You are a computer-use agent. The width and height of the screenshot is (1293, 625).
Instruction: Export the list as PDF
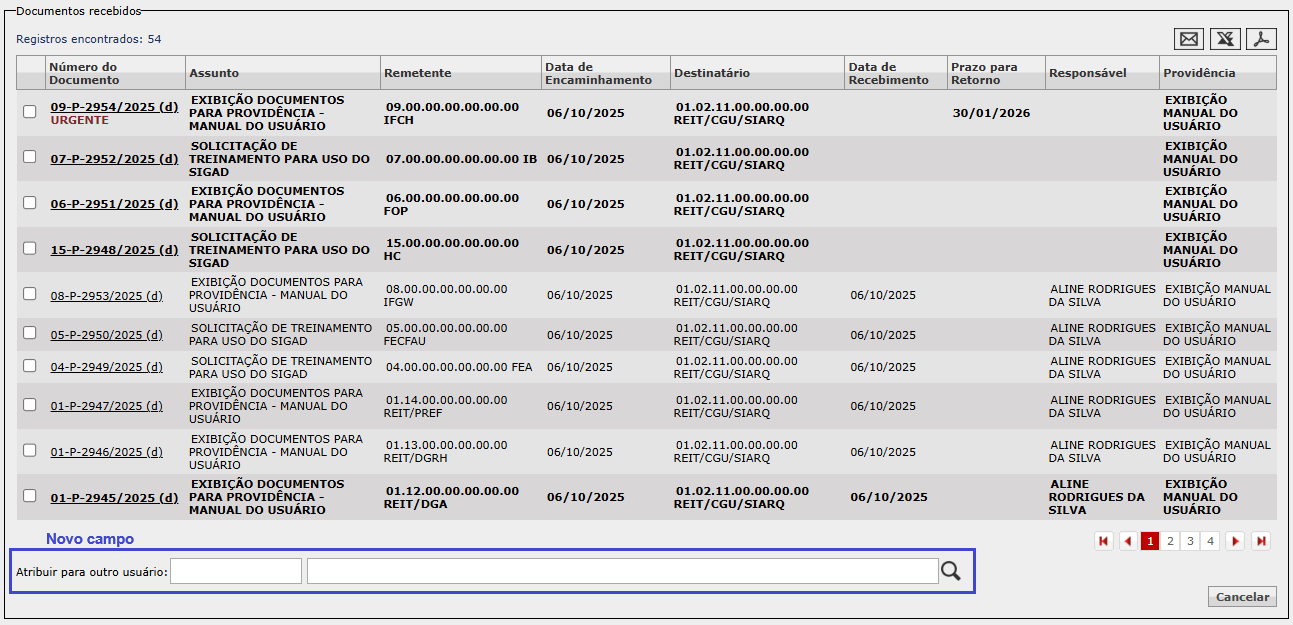[1262, 39]
